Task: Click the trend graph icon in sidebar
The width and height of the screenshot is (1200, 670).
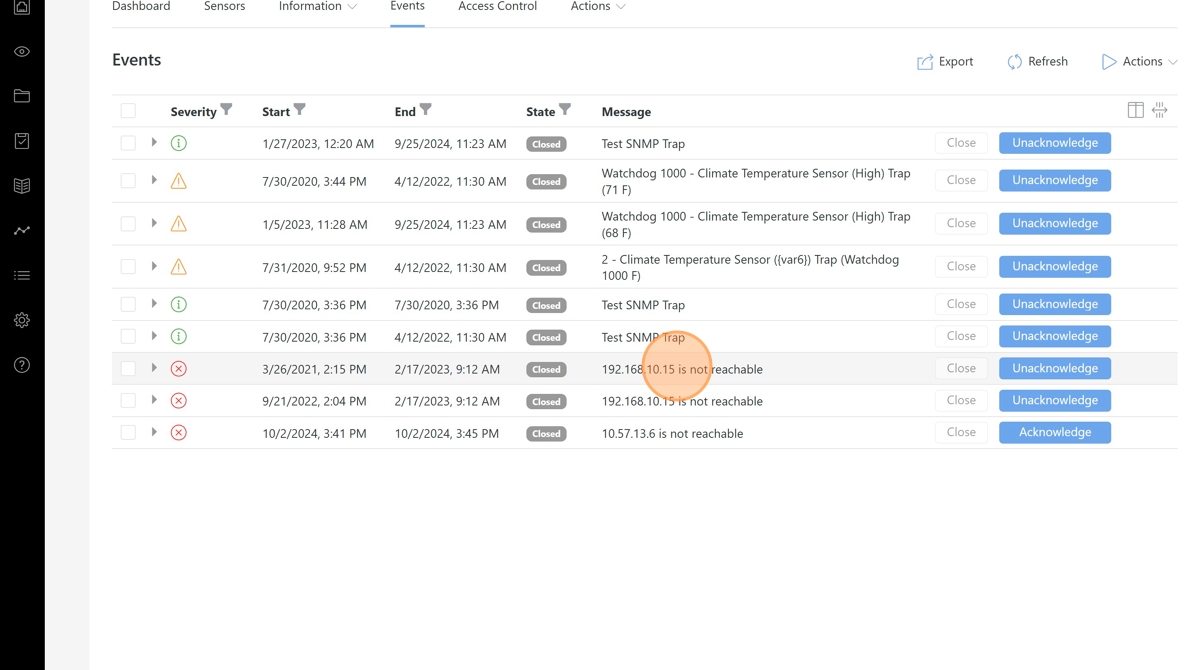Action: pyautogui.click(x=22, y=231)
